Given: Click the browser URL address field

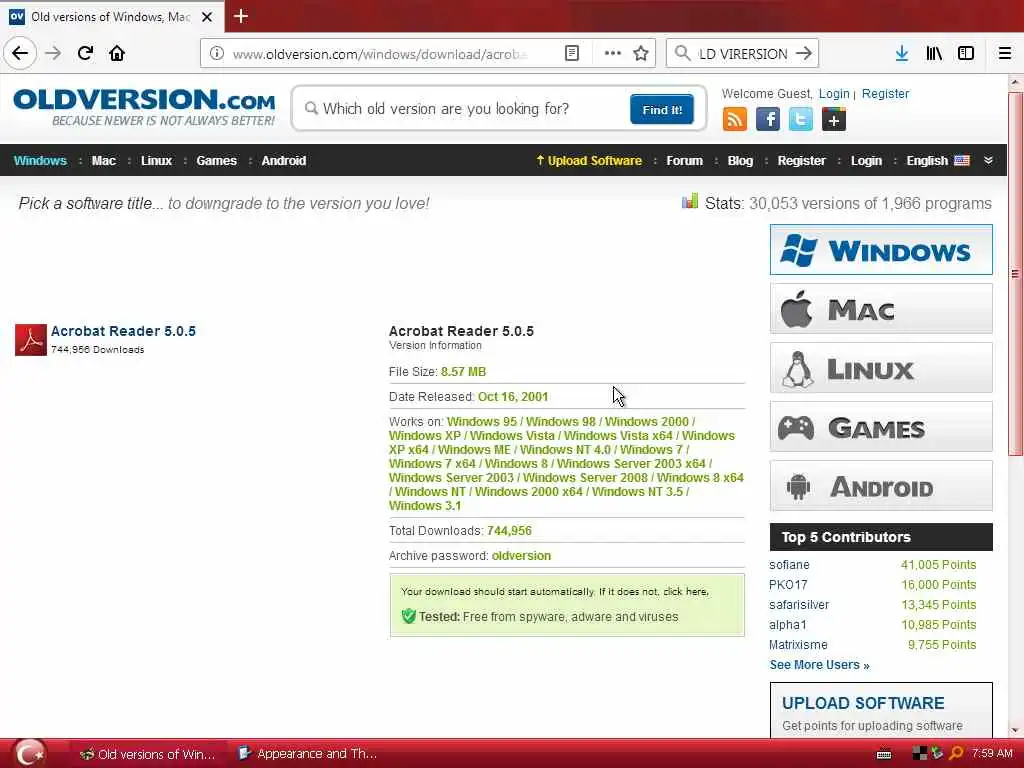Looking at the screenshot, I should tap(379, 54).
